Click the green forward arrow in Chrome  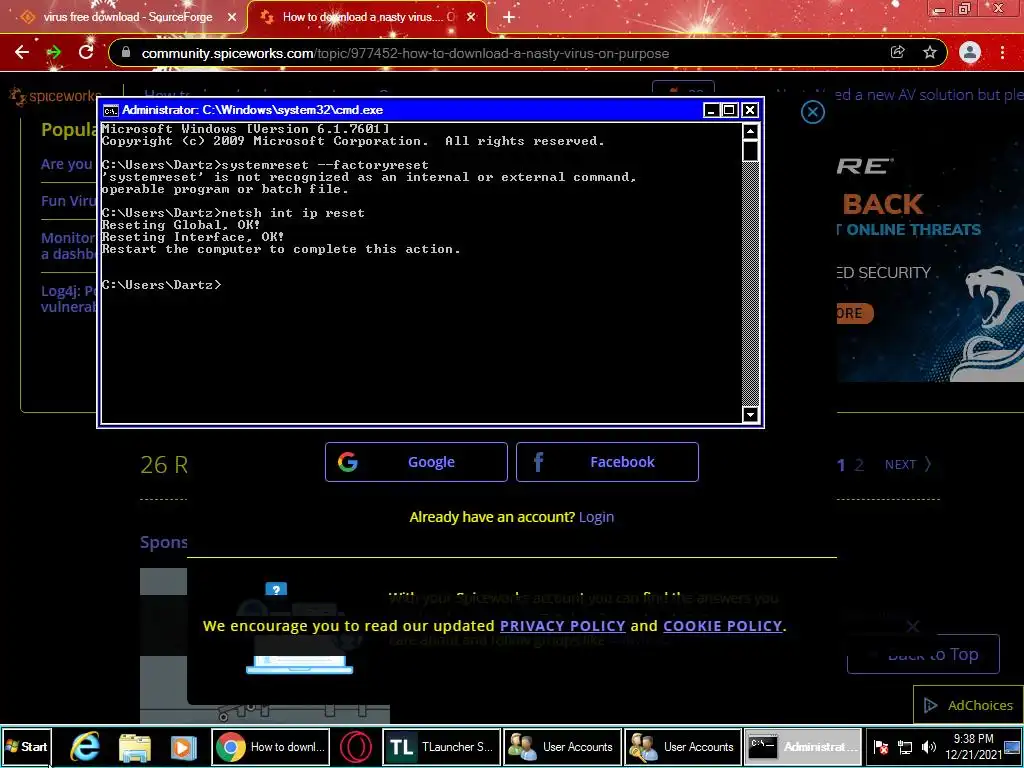[54, 52]
